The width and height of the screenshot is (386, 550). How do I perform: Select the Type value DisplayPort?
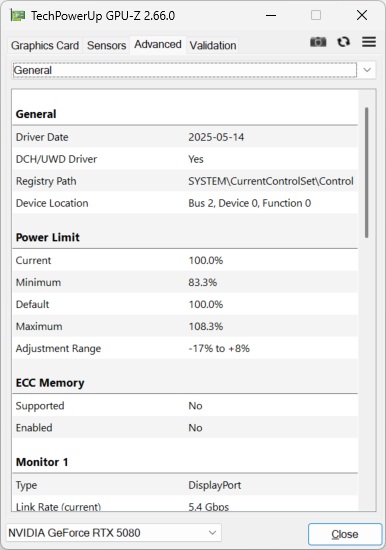coord(214,485)
